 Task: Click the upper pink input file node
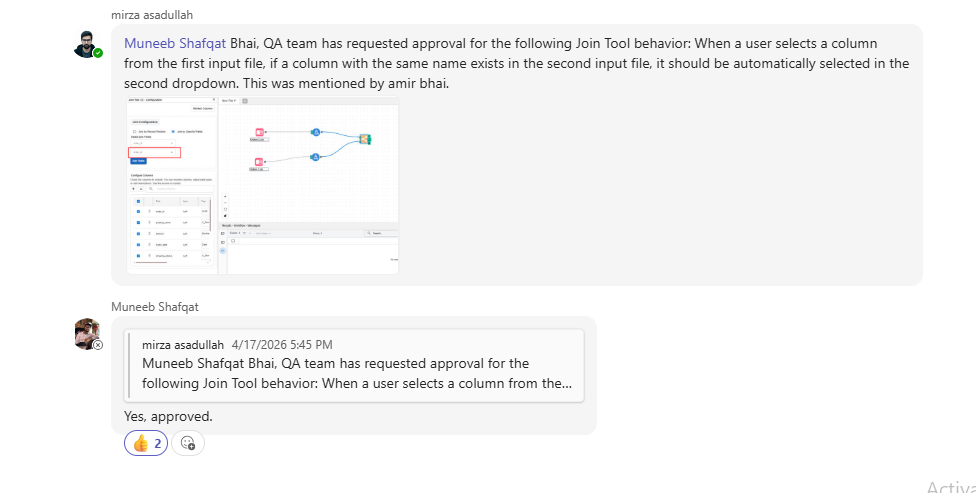click(259, 132)
